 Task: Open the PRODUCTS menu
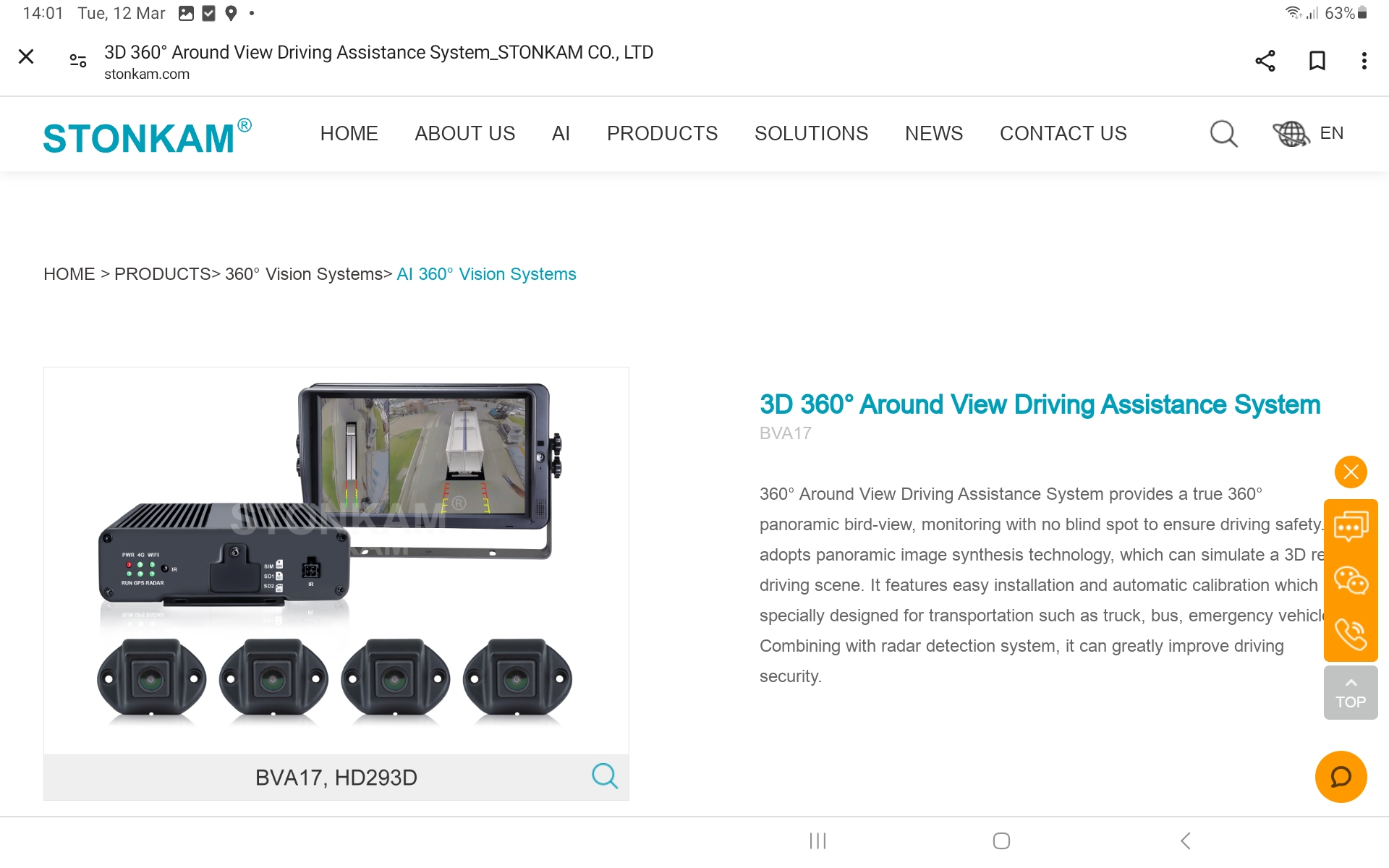tap(663, 134)
